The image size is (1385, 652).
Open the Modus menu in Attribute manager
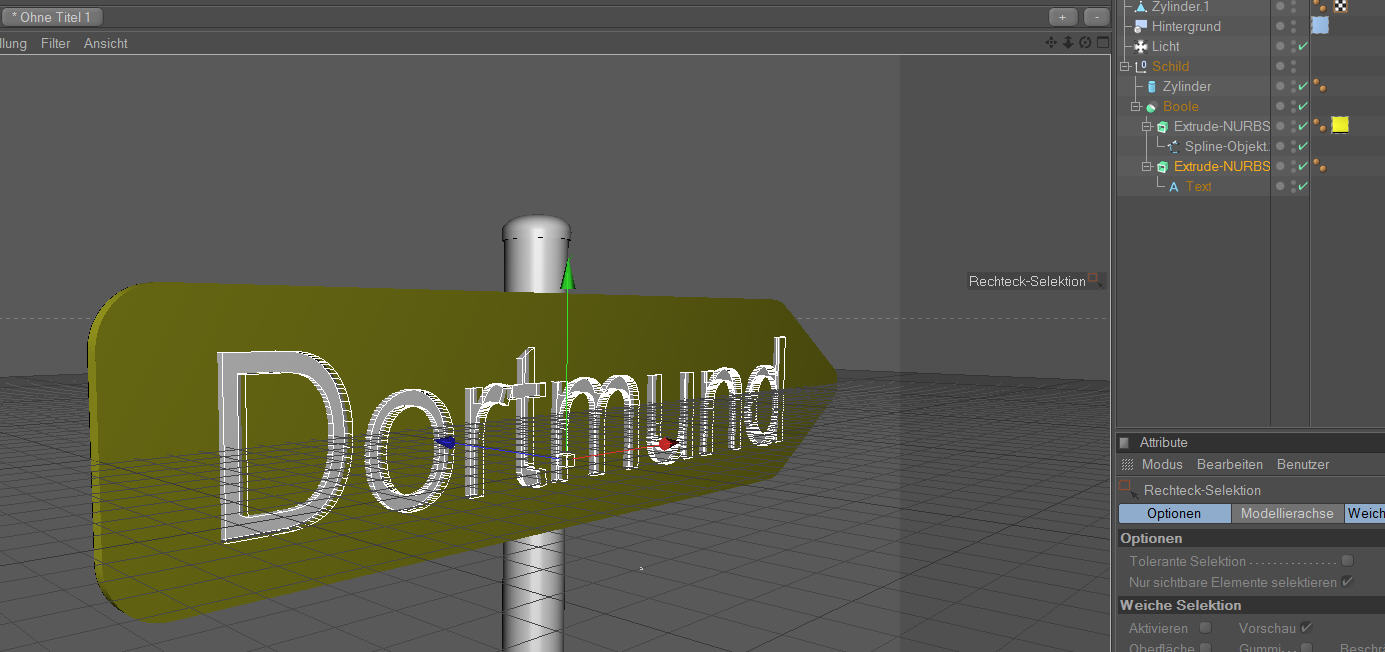[x=1162, y=464]
